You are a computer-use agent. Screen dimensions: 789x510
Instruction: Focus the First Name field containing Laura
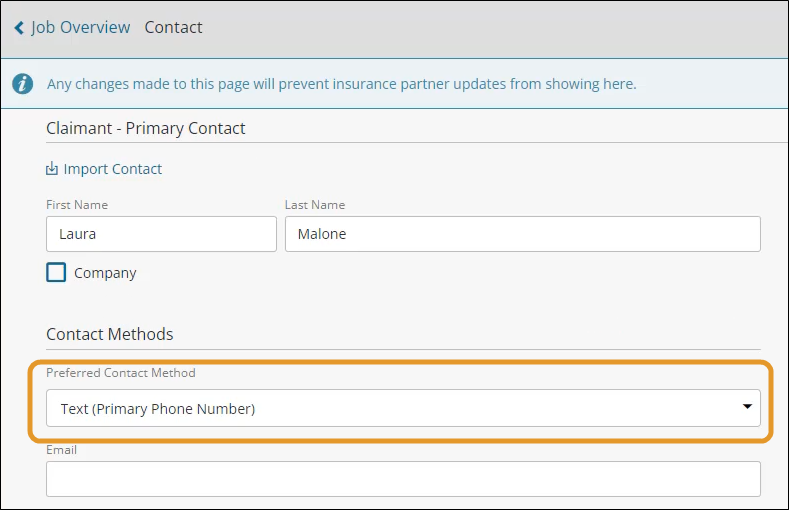pyautogui.click(x=162, y=234)
